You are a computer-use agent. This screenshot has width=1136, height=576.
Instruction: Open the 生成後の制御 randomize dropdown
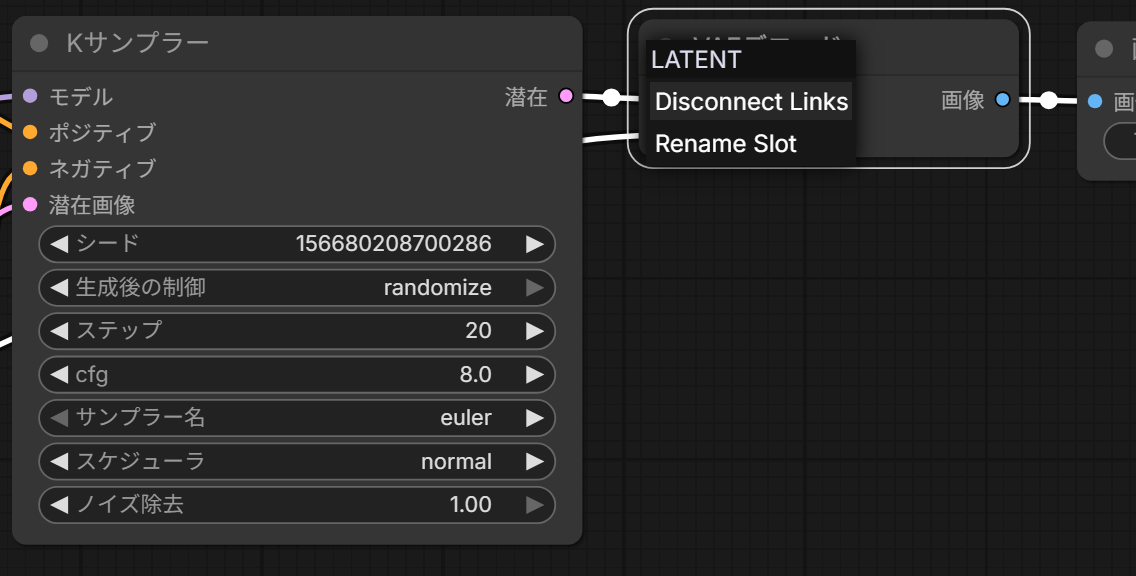tap(297, 288)
